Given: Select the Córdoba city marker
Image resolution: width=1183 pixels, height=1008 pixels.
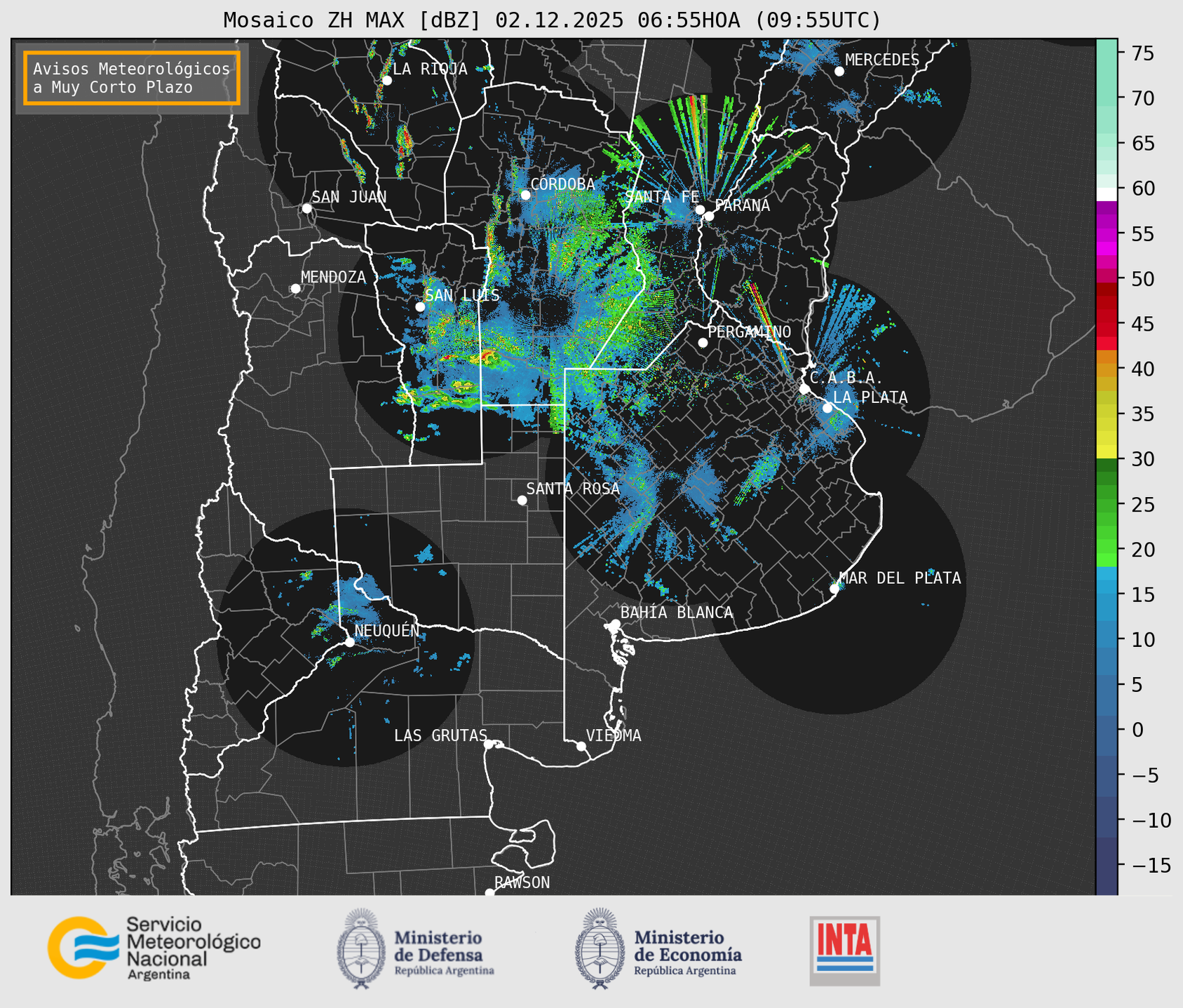Looking at the screenshot, I should [525, 195].
